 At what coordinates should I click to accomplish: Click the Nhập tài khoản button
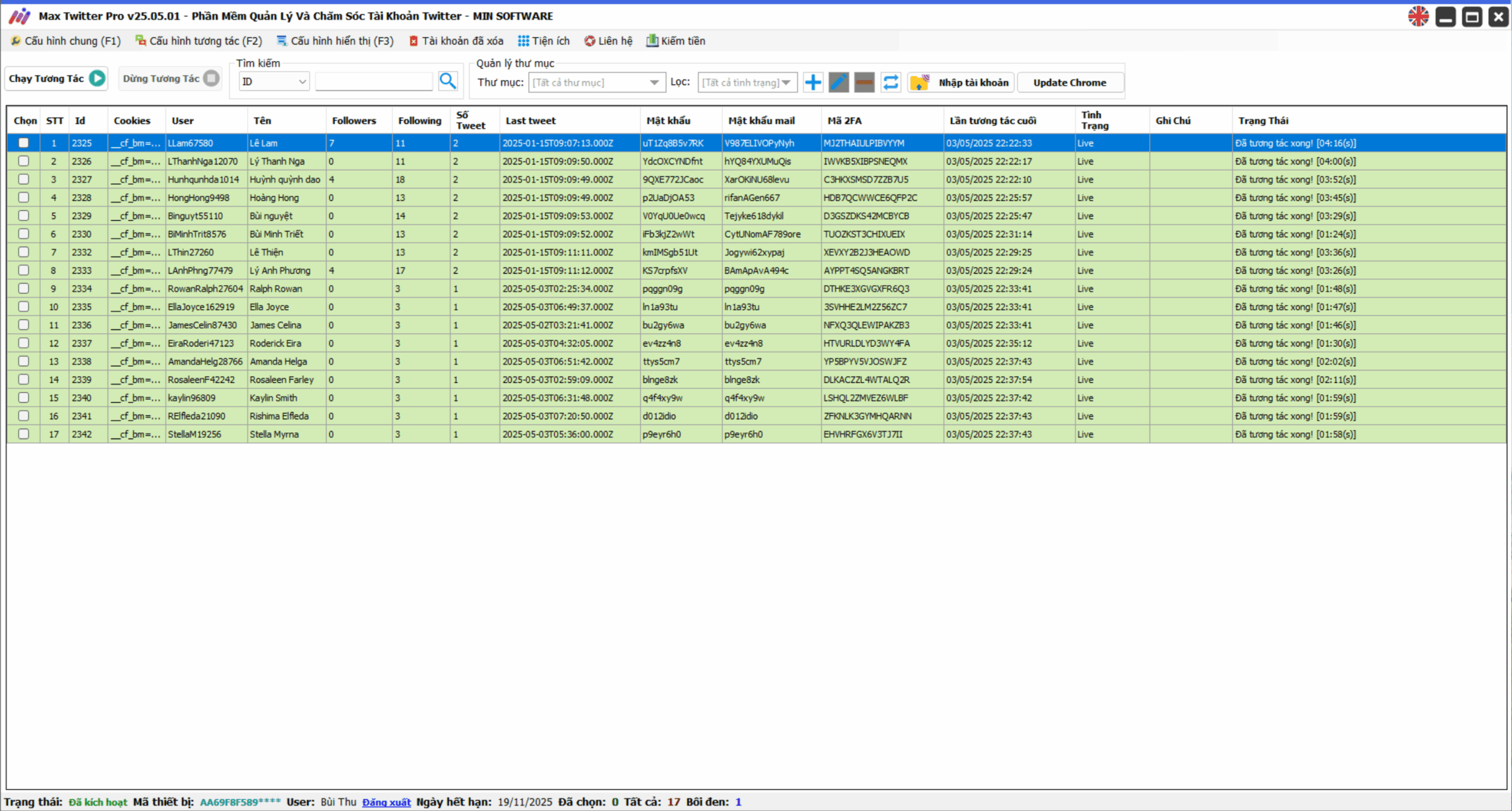[961, 82]
